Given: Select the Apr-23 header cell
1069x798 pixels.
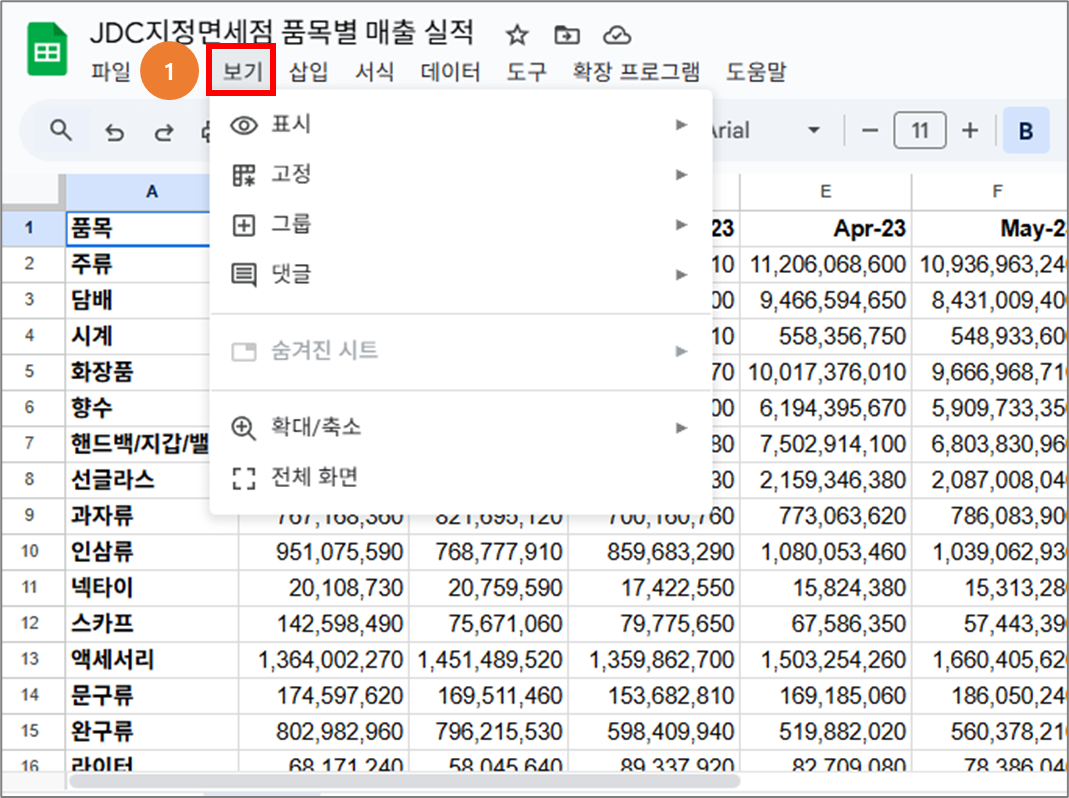Looking at the screenshot, I should coord(826,228).
